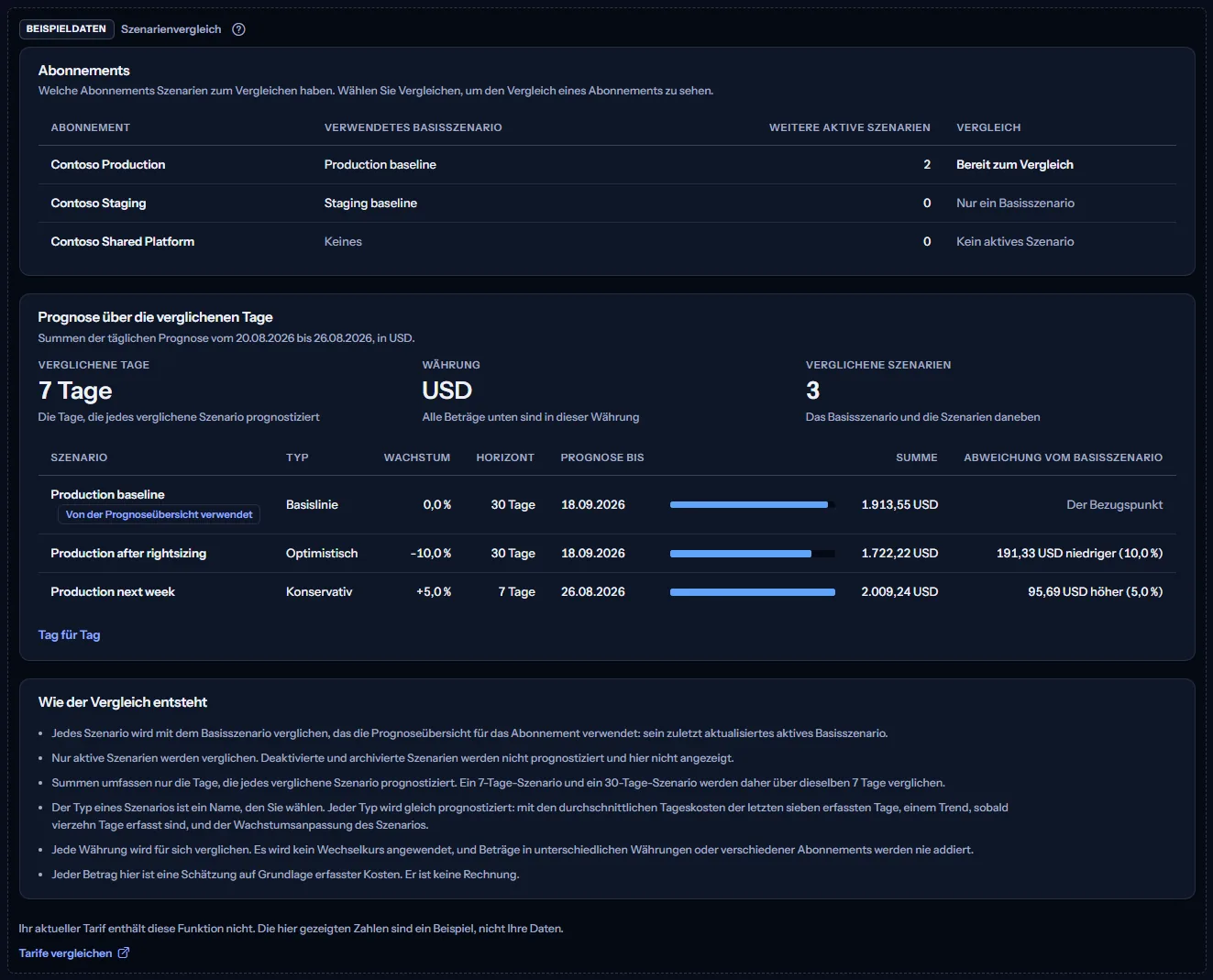
Task: Click the 2.009,24 USD sum
Action: click(899, 592)
